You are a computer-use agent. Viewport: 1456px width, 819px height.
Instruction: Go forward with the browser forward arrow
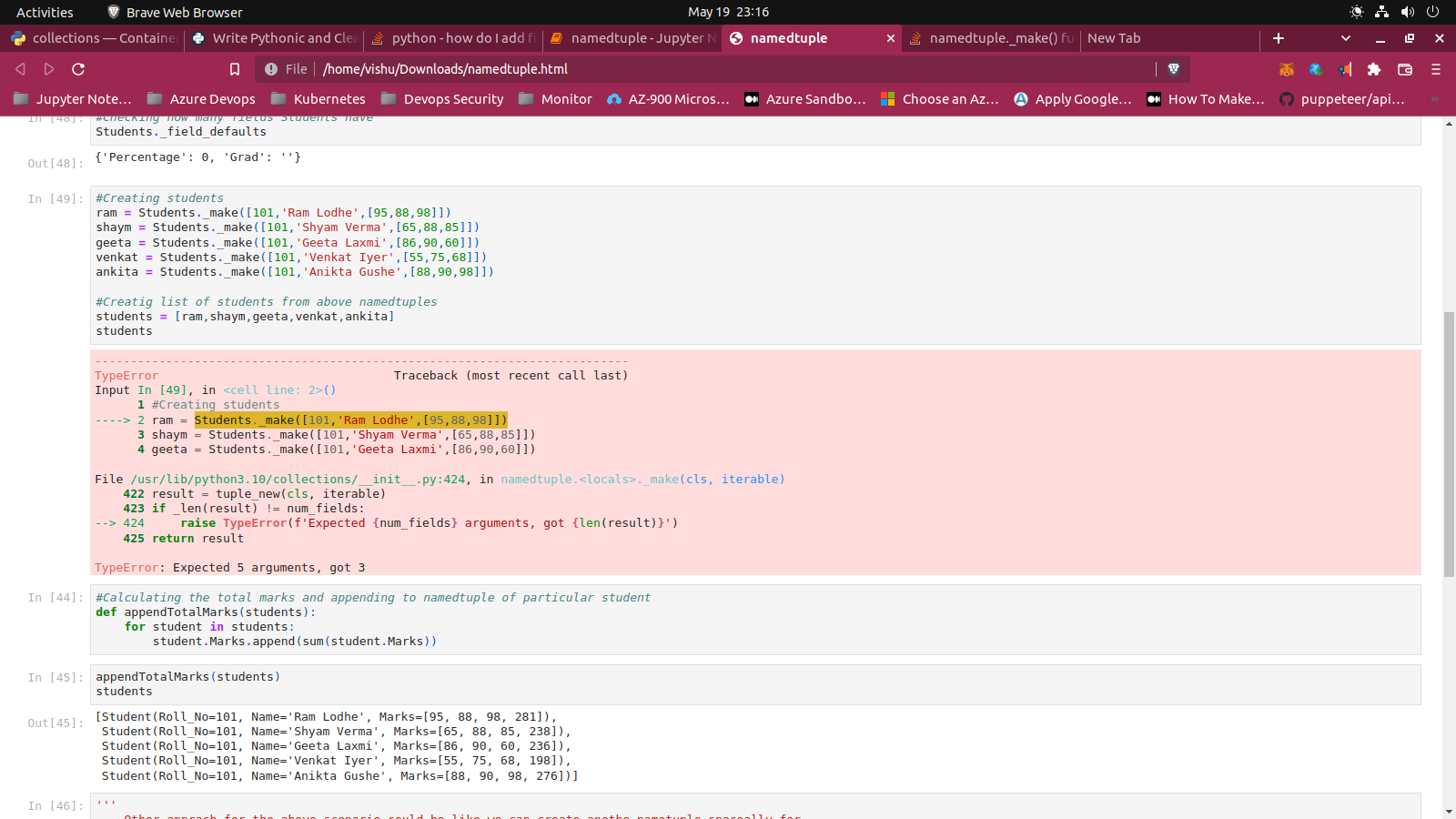coord(49,69)
